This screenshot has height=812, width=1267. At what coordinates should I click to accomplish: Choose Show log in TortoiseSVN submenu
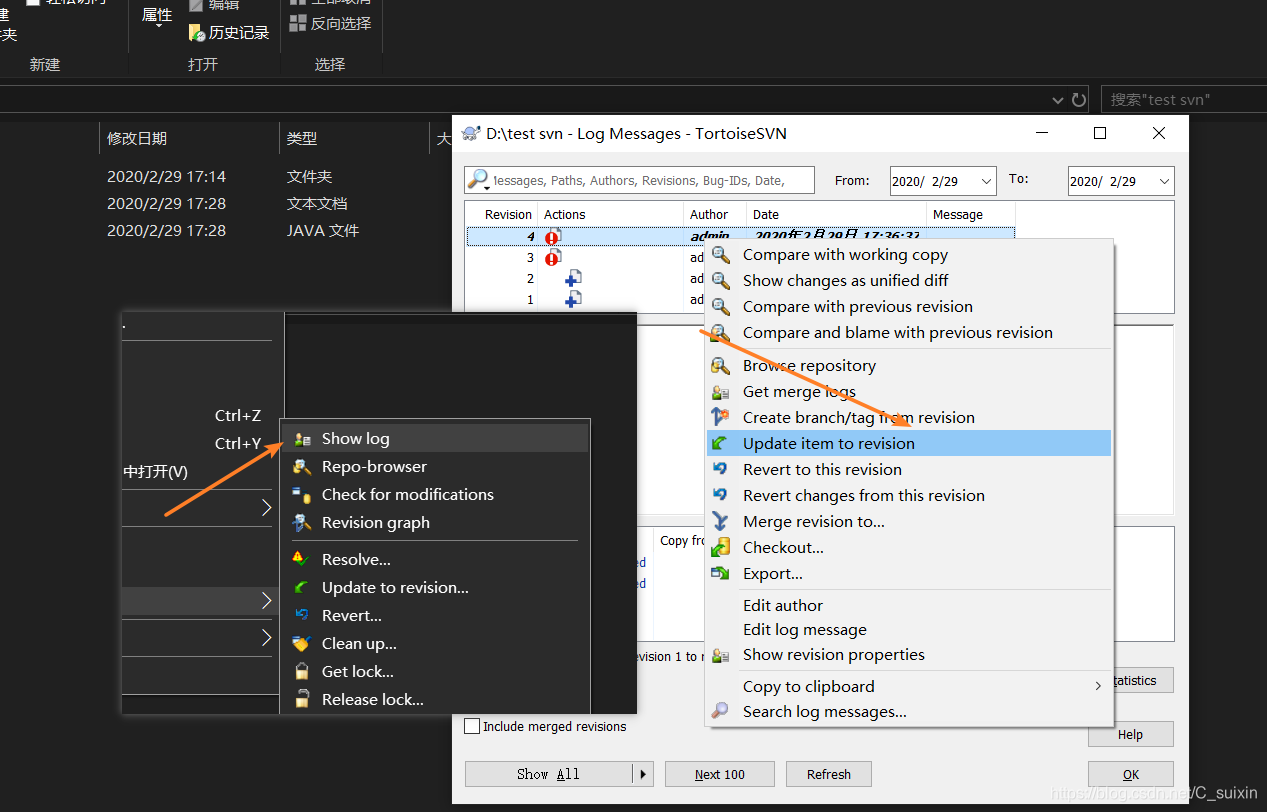tap(436, 439)
